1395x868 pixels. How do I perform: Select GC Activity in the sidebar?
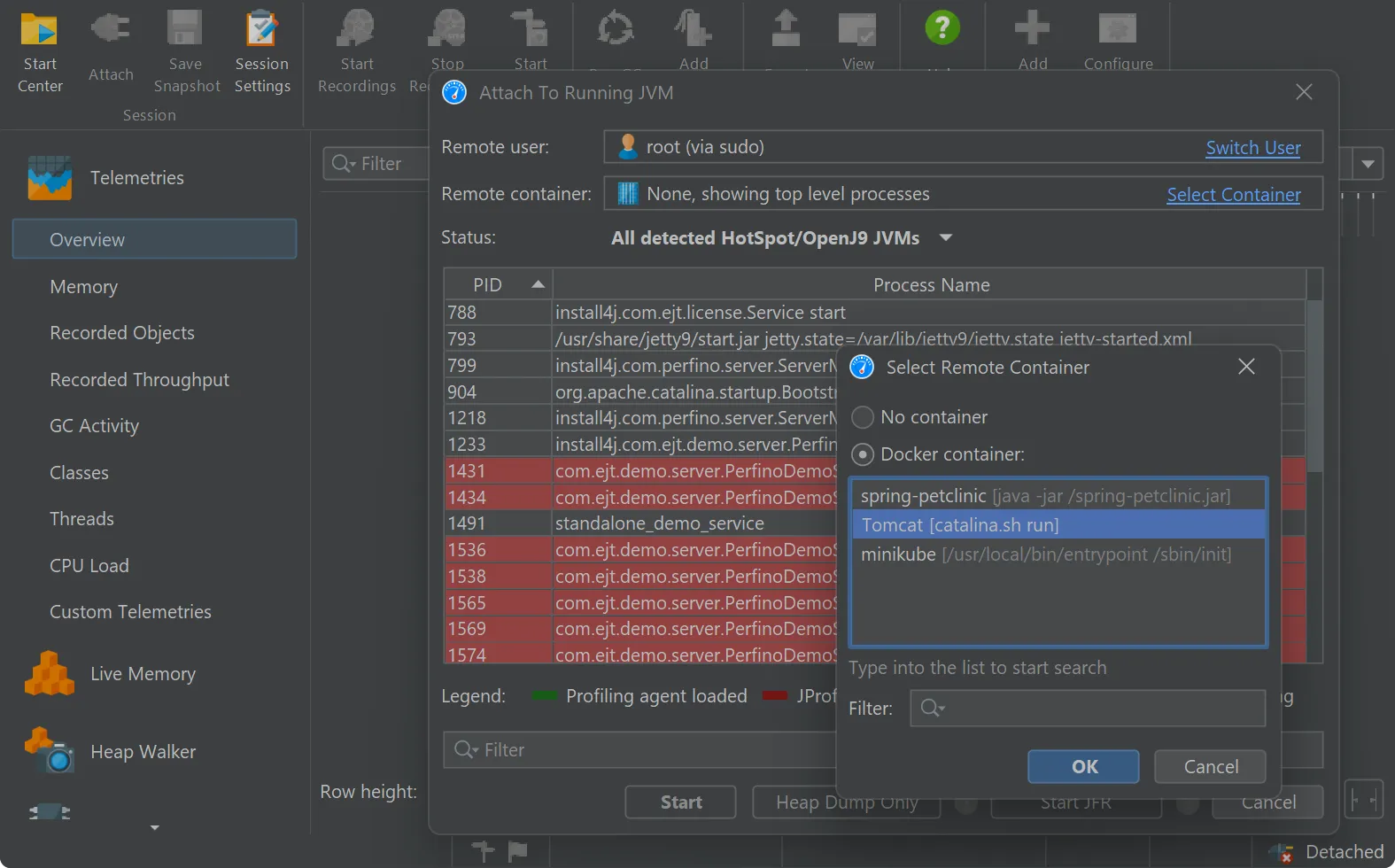(94, 426)
